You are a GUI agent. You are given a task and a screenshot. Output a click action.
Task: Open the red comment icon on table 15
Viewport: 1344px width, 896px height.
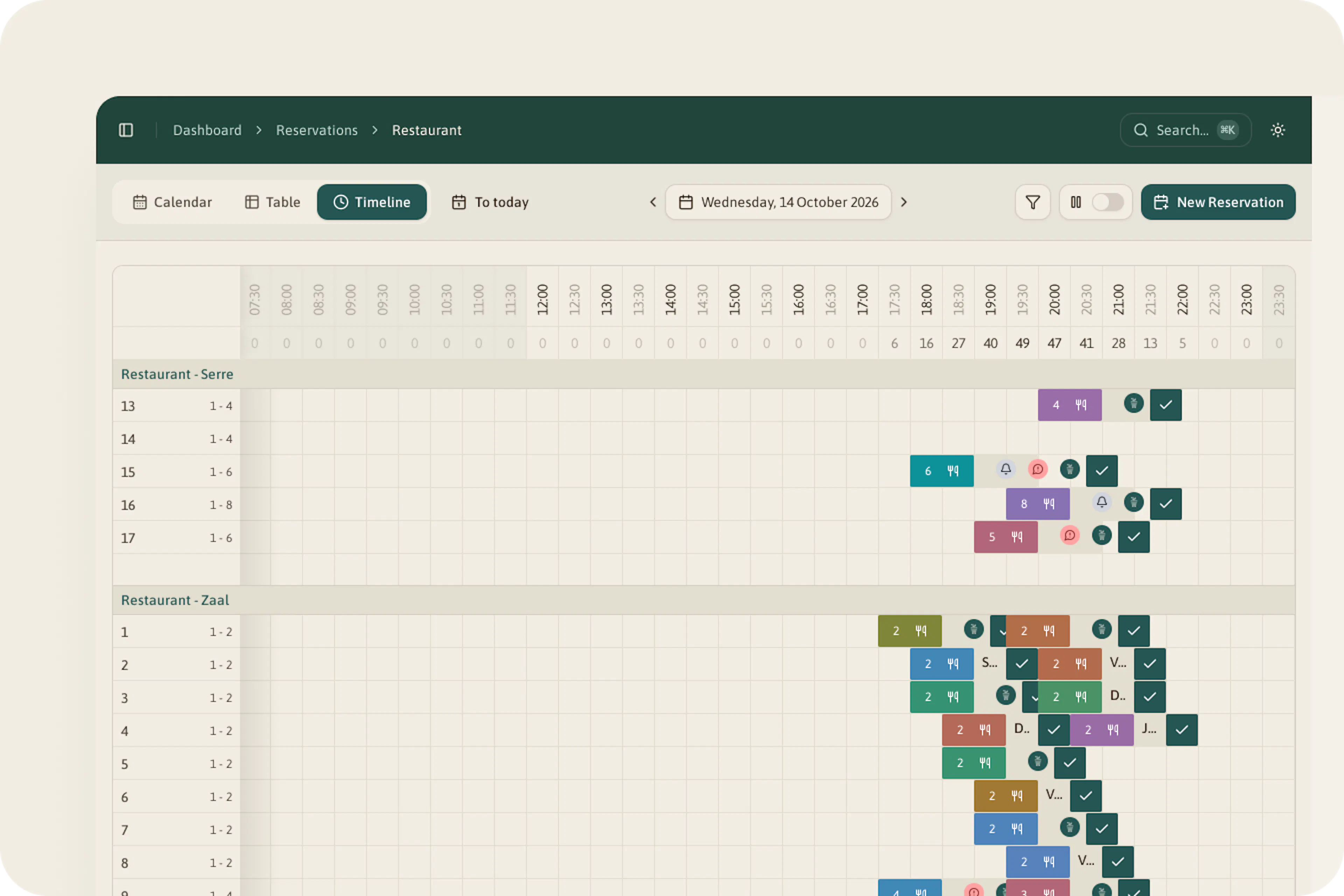point(1038,469)
